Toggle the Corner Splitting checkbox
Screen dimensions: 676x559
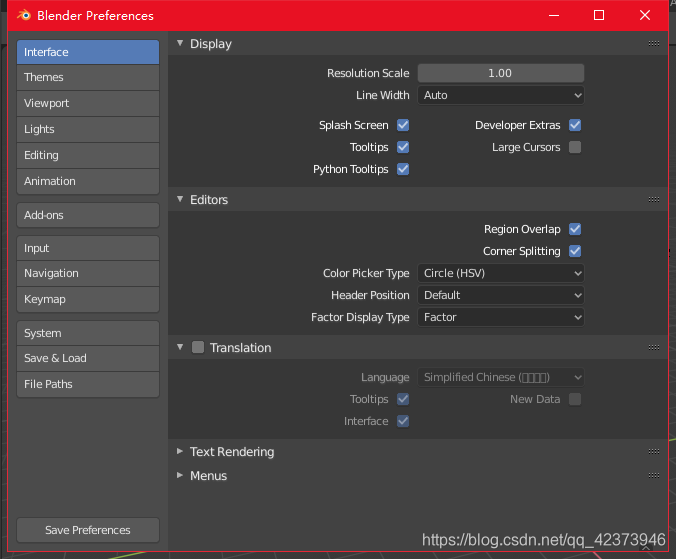(x=575, y=251)
